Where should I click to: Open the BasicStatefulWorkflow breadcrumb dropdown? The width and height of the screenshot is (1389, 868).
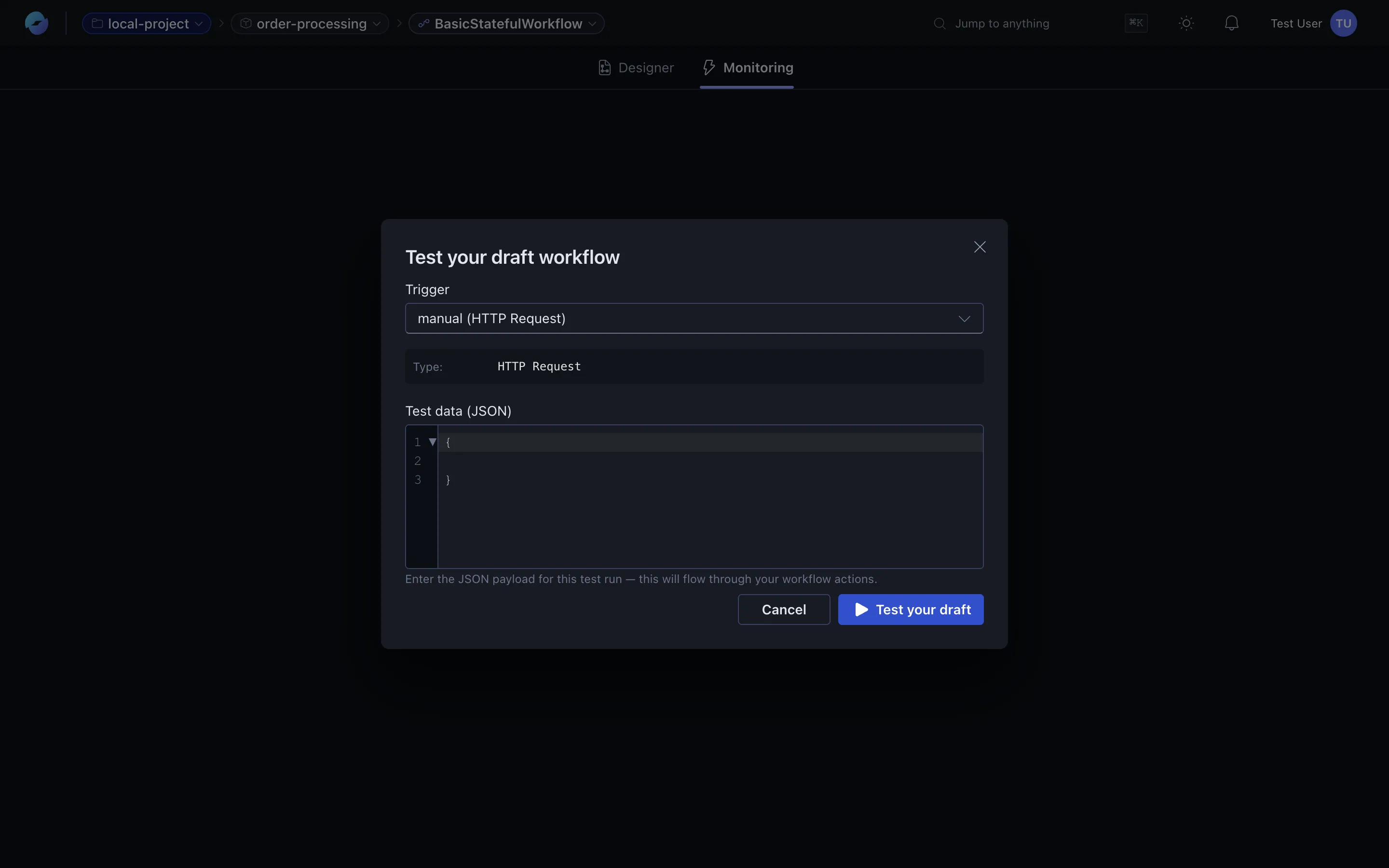pos(506,24)
